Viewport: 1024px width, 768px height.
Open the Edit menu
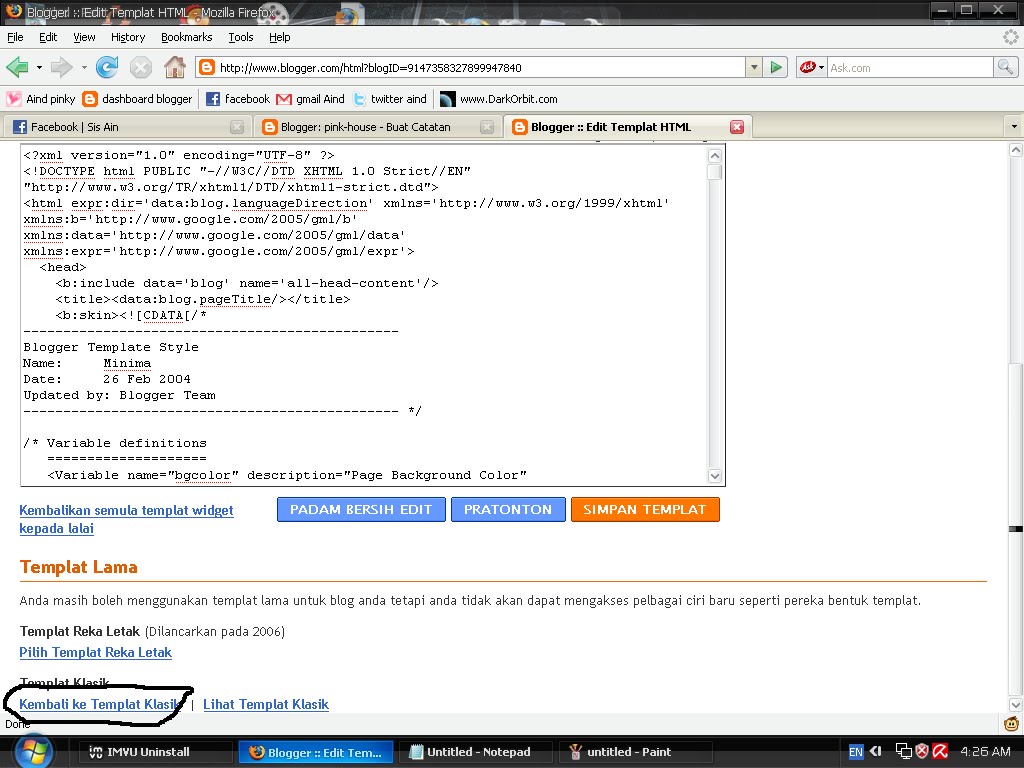click(x=48, y=37)
